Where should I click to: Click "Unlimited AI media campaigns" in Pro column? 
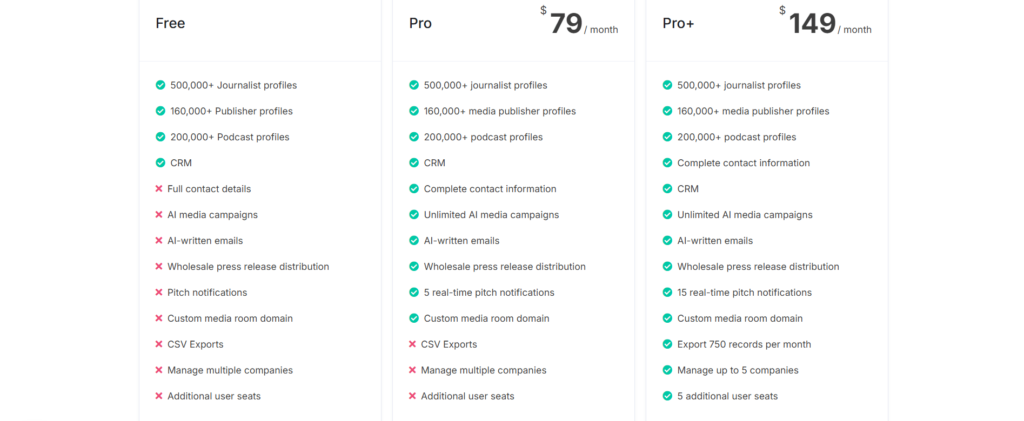(x=491, y=215)
